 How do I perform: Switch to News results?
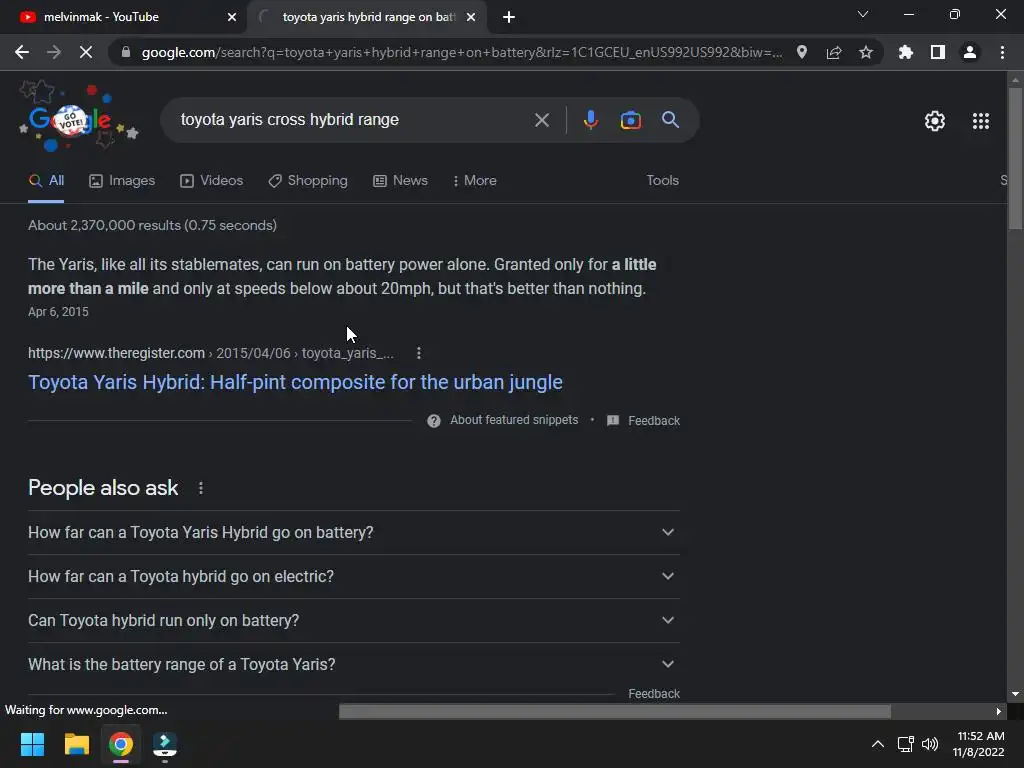(400, 181)
